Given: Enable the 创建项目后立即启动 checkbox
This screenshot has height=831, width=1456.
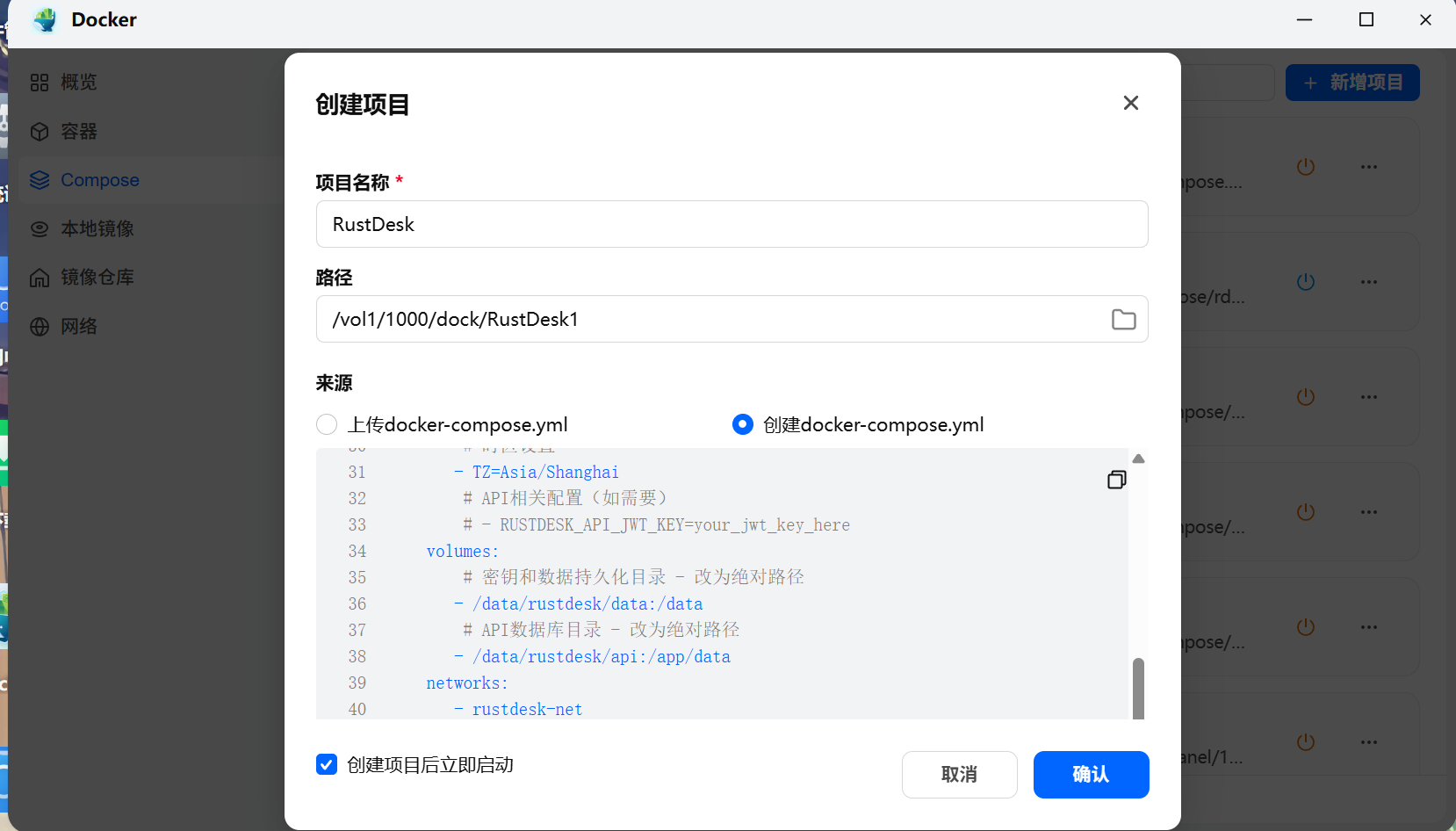Looking at the screenshot, I should [326, 764].
